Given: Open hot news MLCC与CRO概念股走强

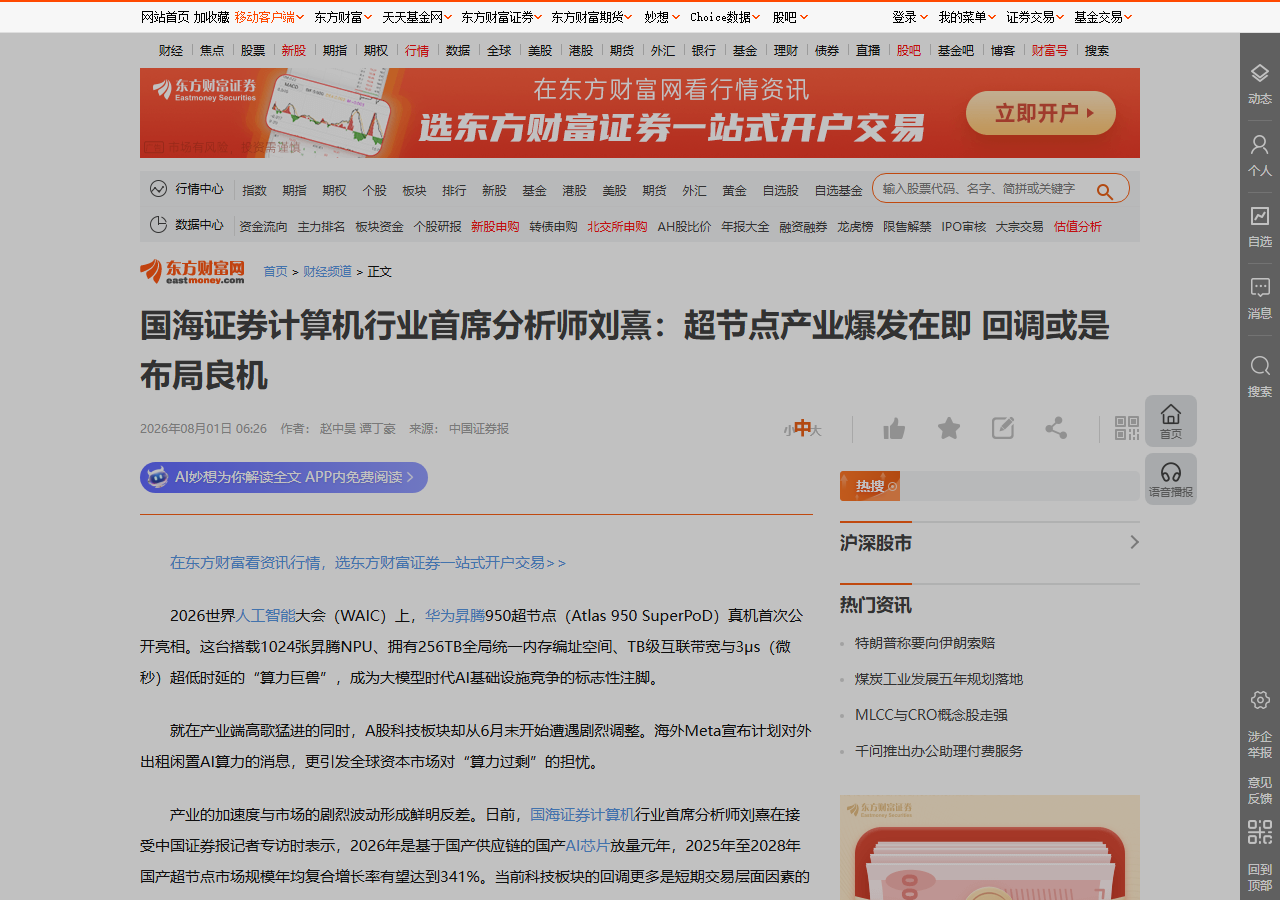Looking at the screenshot, I should coord(931,715).
